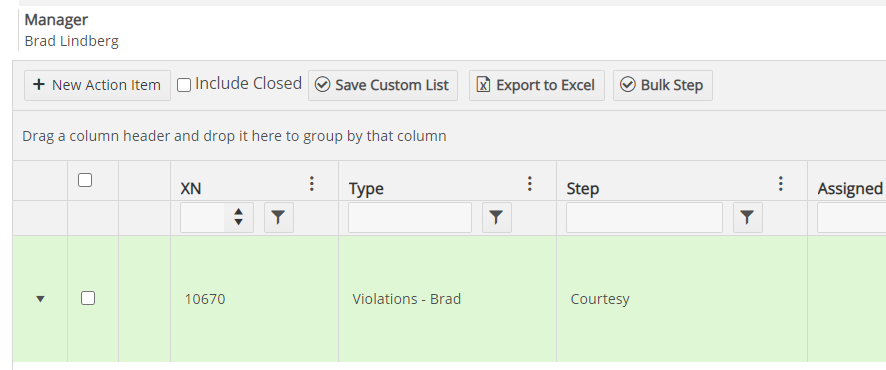
Task: Click the Step column filter funnel icon
Action: pyautogui.click(x=748, y=217)
